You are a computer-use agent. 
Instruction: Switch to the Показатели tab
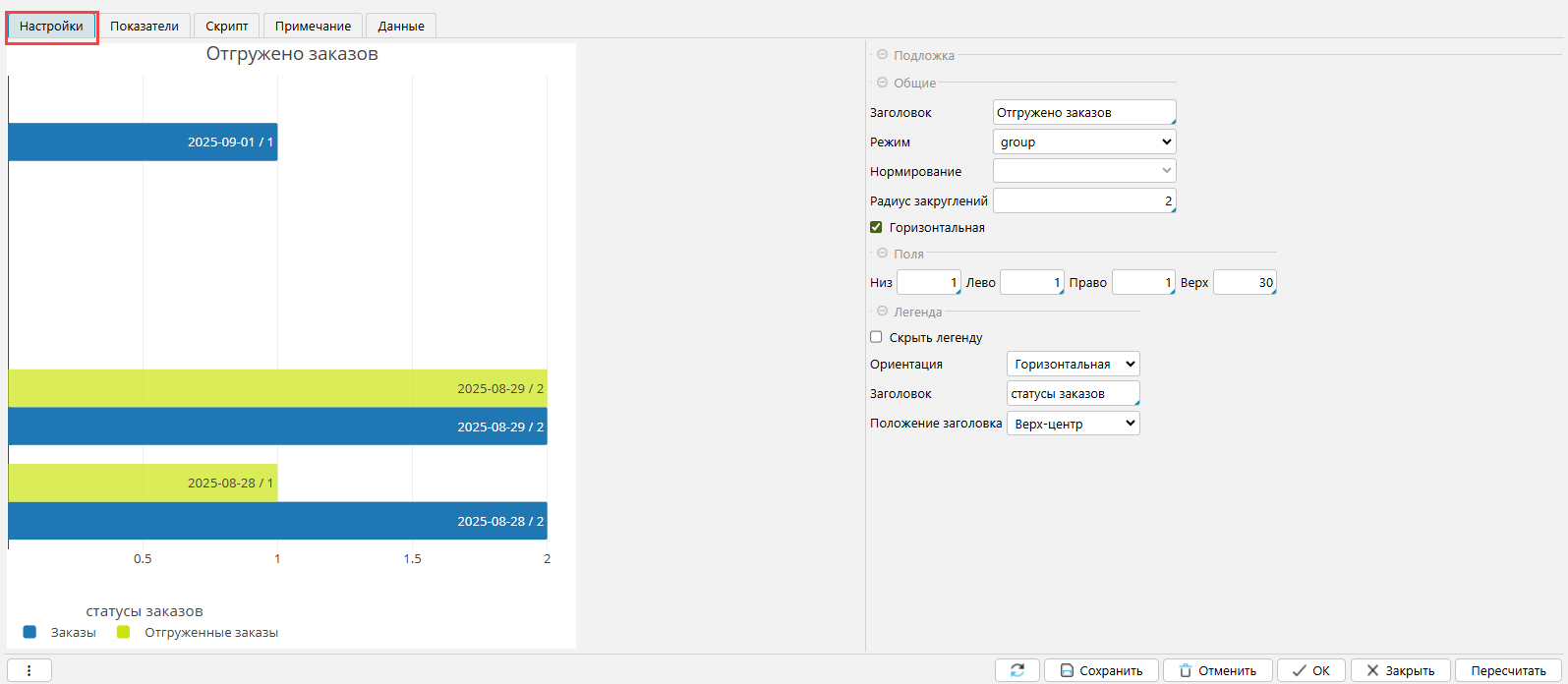pyautogui.click(x=145, y=27)
